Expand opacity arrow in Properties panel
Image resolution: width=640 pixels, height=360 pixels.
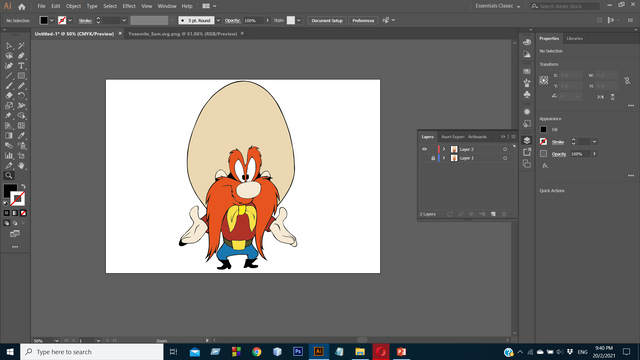tap(595, 154)
